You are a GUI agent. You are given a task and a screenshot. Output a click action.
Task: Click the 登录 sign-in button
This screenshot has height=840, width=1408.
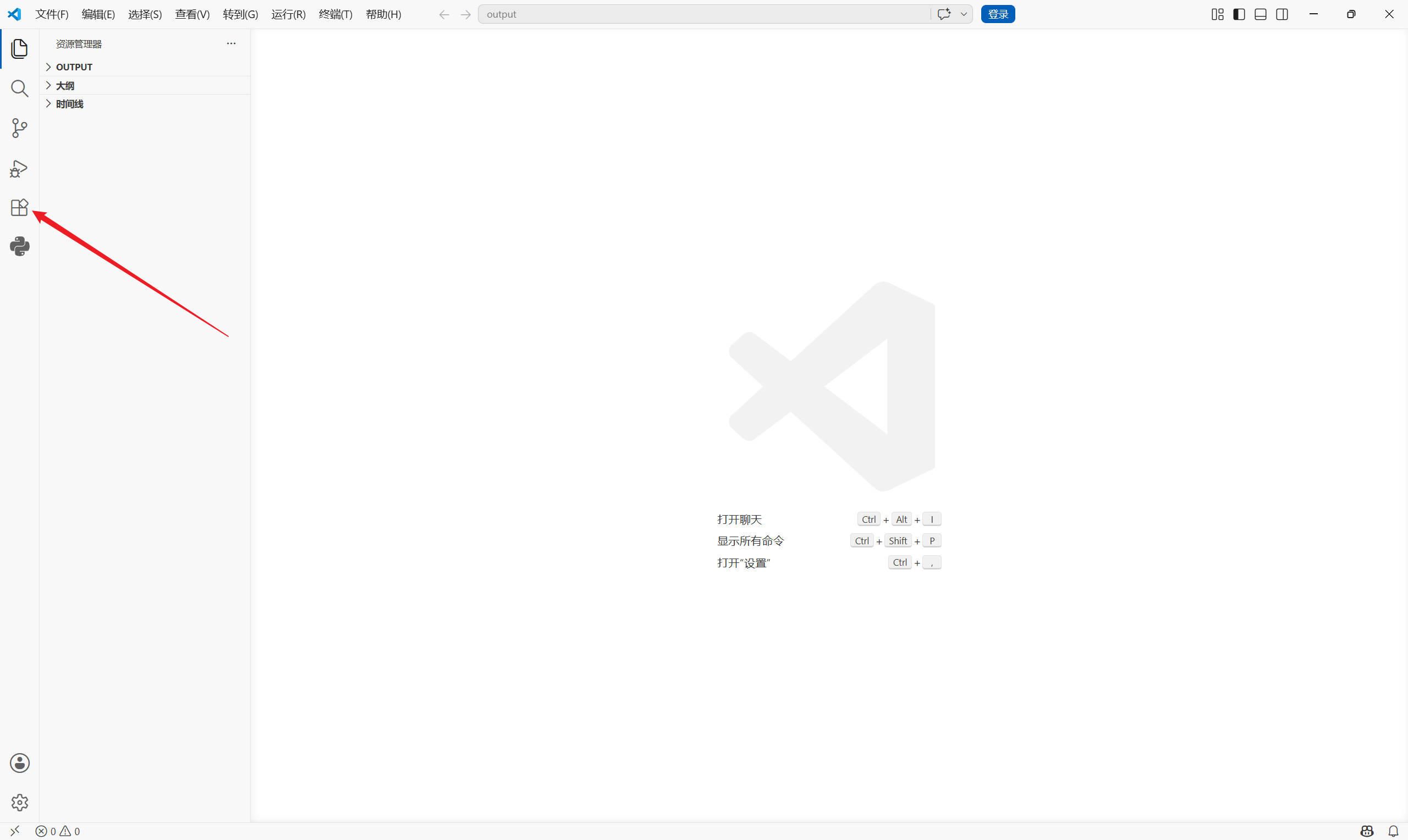pos(998,14)
